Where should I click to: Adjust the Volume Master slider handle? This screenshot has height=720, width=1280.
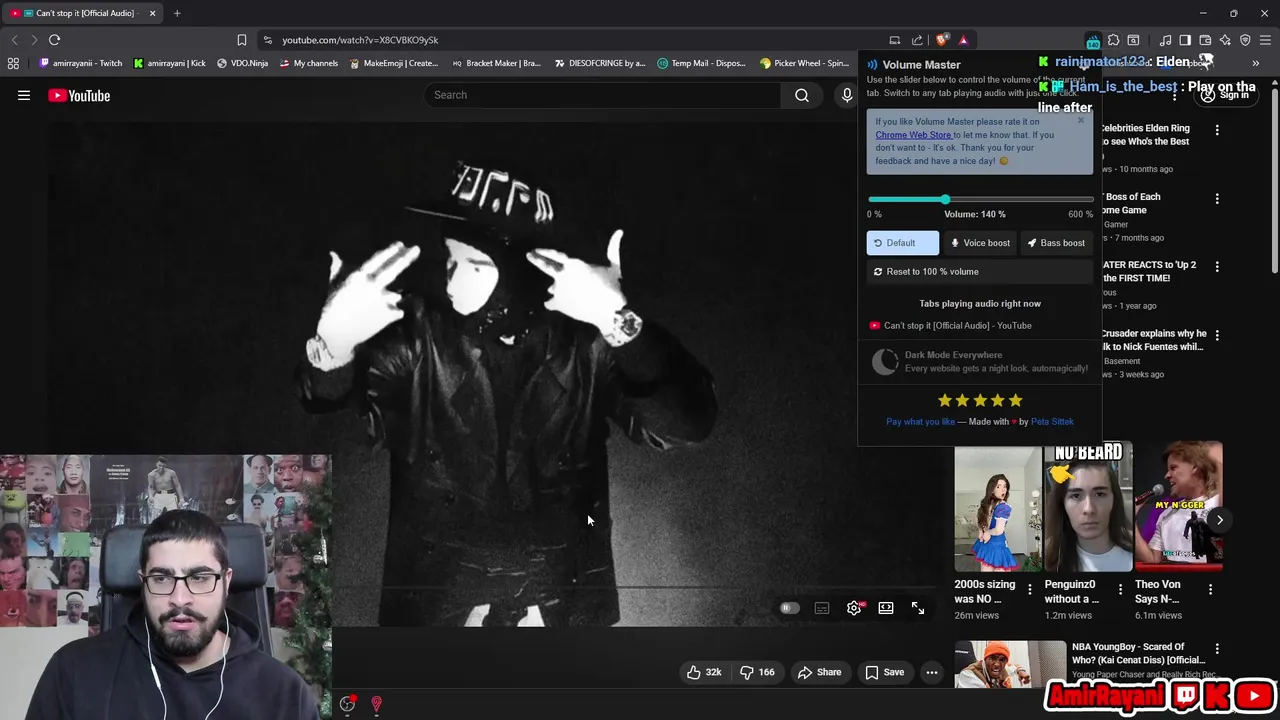pyautogui.click(x=945, y=199)
